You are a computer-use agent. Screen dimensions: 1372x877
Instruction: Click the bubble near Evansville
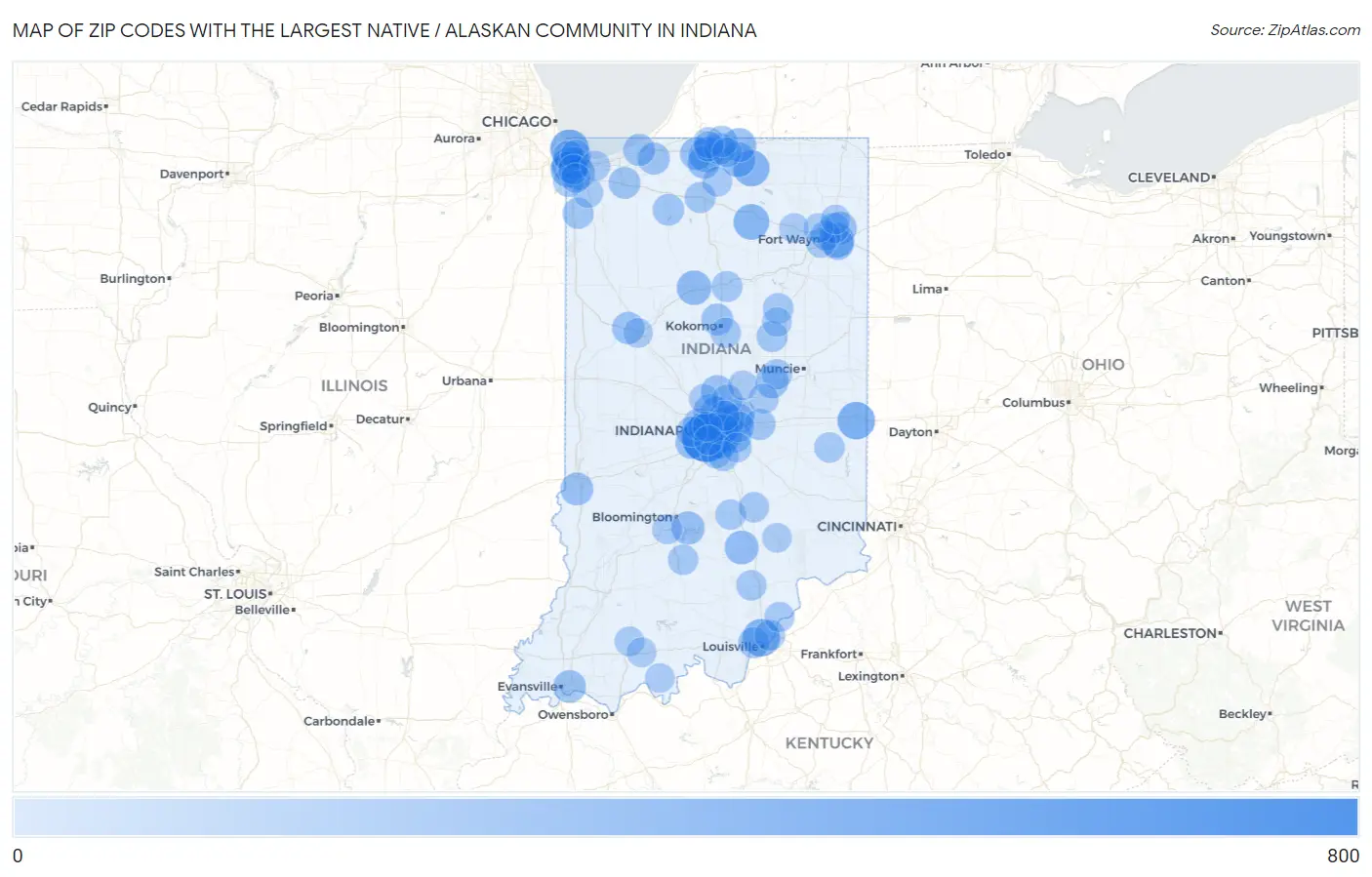point(569,686)
